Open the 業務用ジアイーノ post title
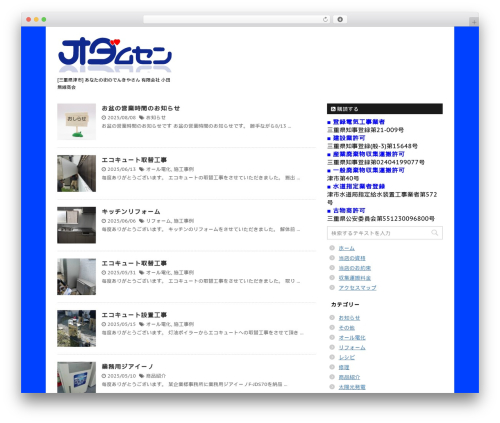 (x=127, y=367)
